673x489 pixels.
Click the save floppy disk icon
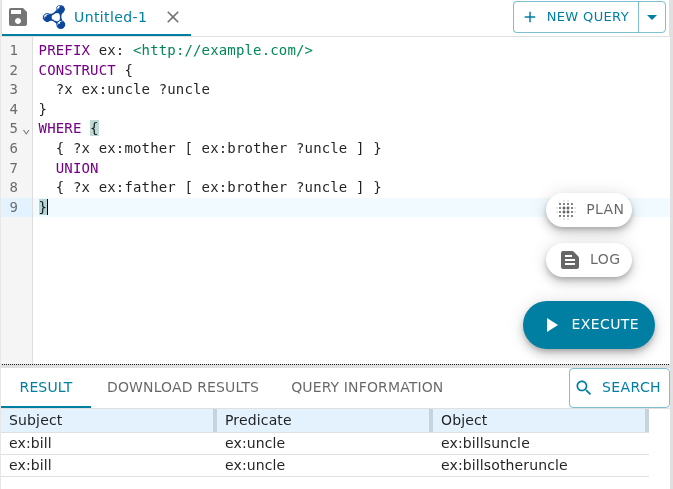click(x=18, y=17)
